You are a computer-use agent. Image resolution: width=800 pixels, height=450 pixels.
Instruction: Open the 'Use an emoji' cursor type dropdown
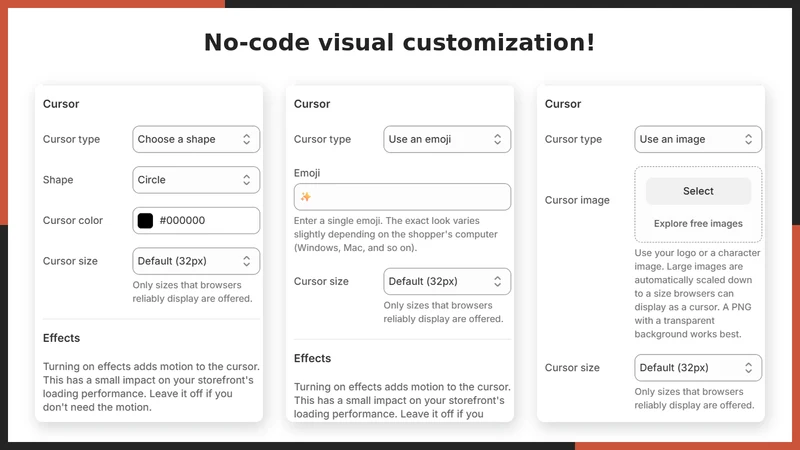(447, 139)
